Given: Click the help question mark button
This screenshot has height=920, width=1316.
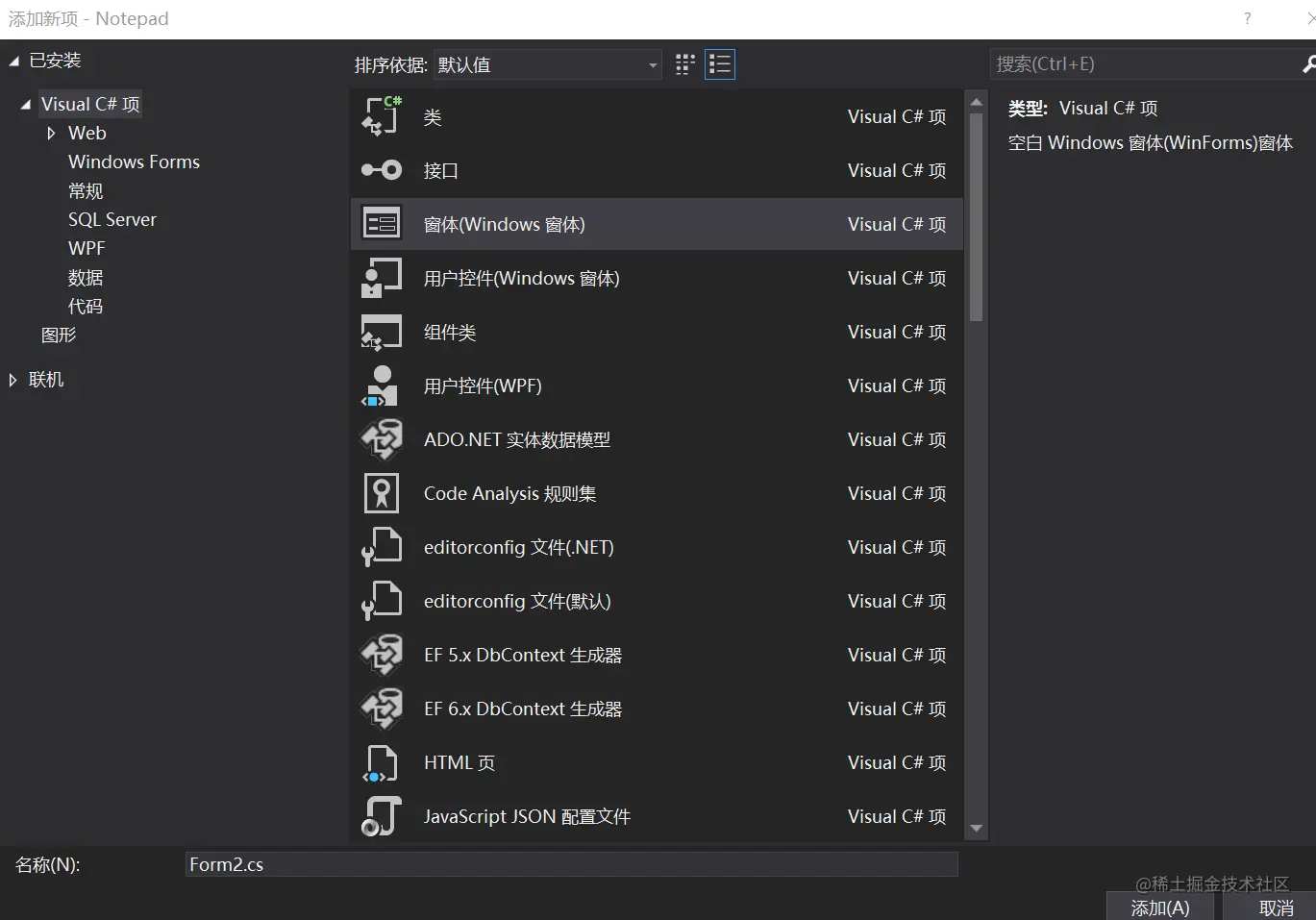Looking at the screenshot, I should 1248,18.
